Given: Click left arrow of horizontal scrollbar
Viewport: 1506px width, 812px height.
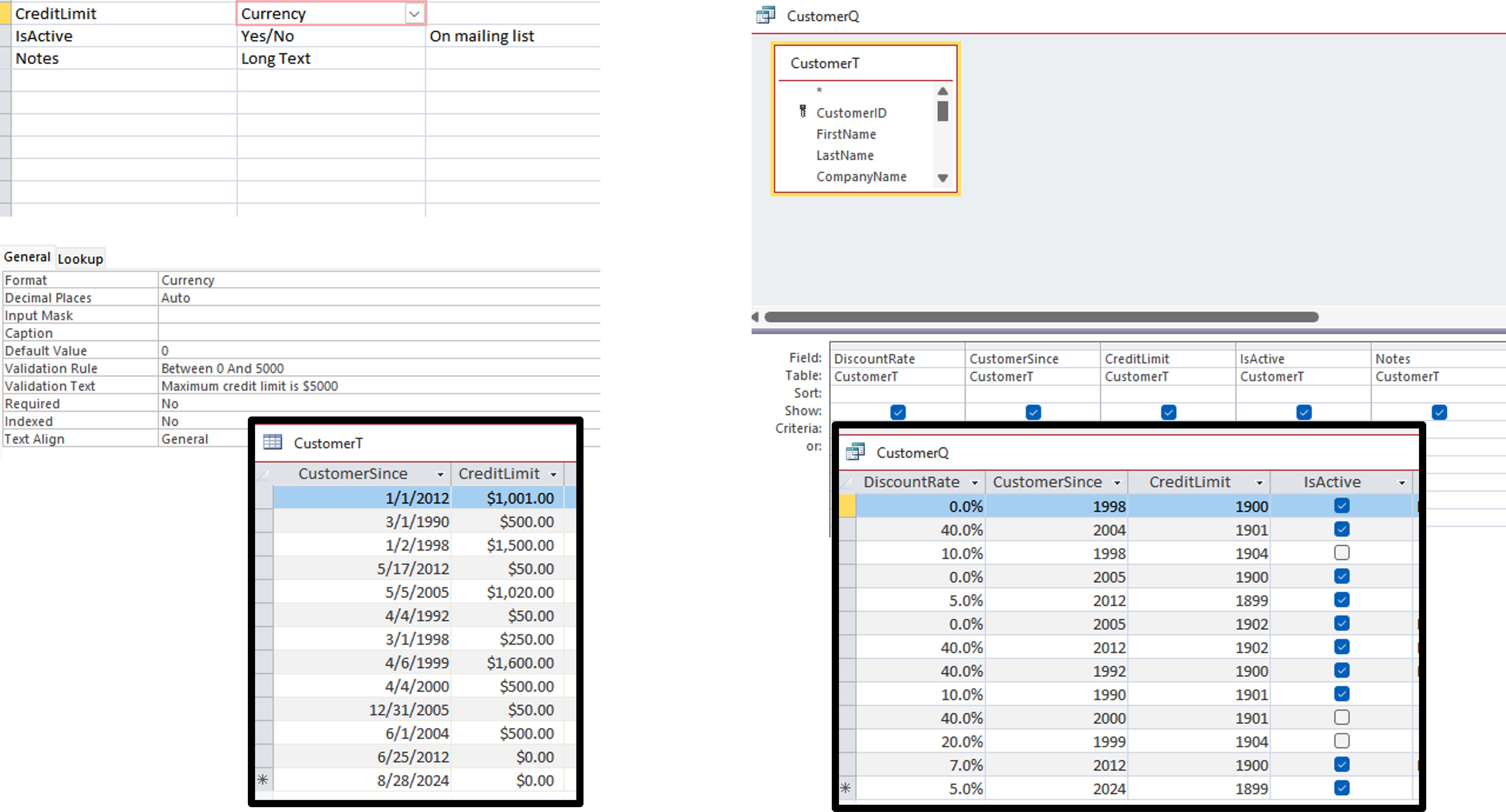Looking at the screenshot, I should (755, 317).
